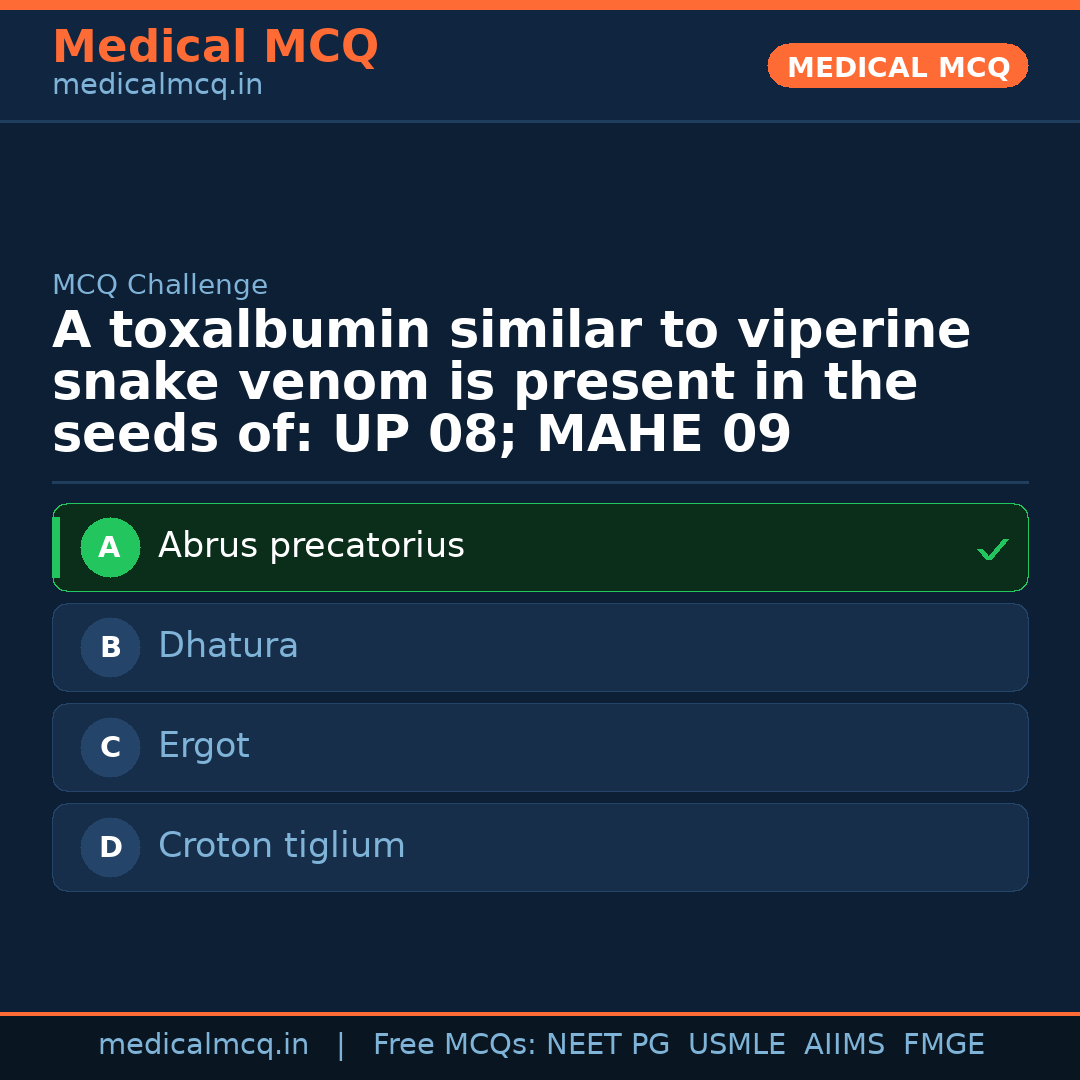Expand the MCQ Challenge section
The height and width of the screenshot is (1080, 1080).
(160, 285)
